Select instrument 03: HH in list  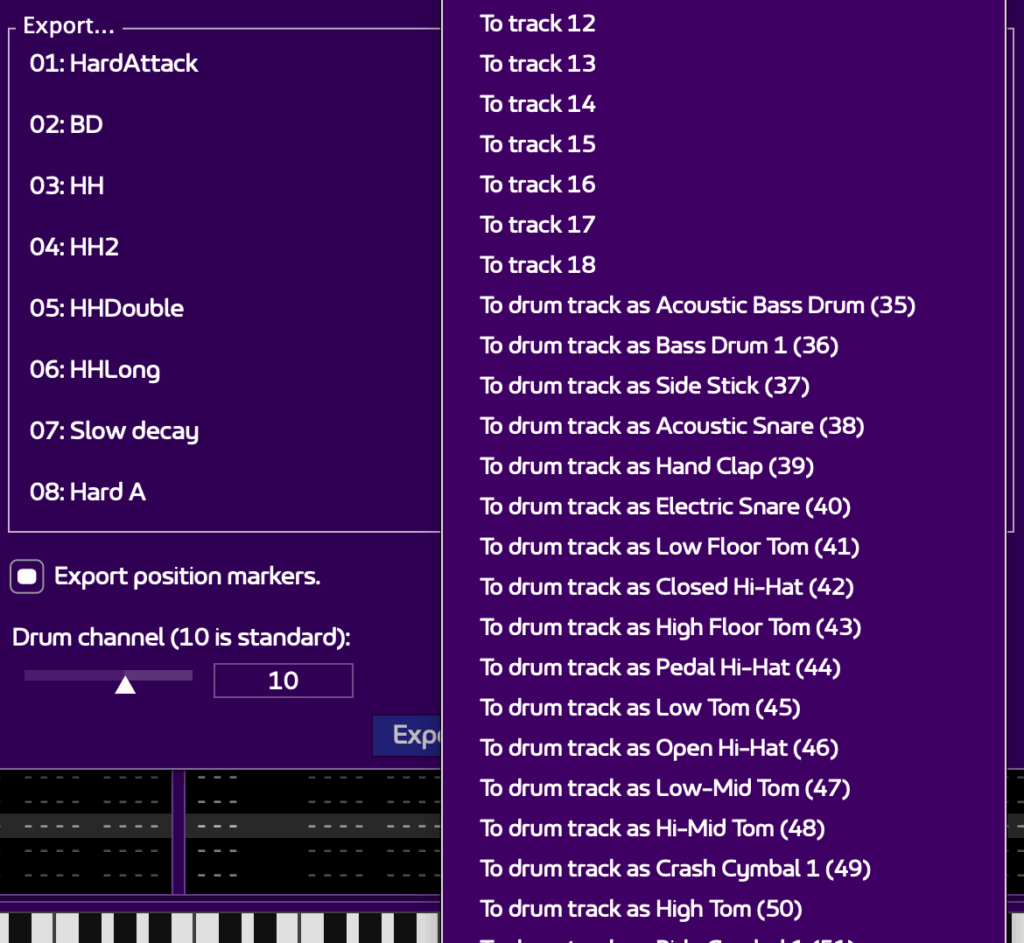point(67,186)
